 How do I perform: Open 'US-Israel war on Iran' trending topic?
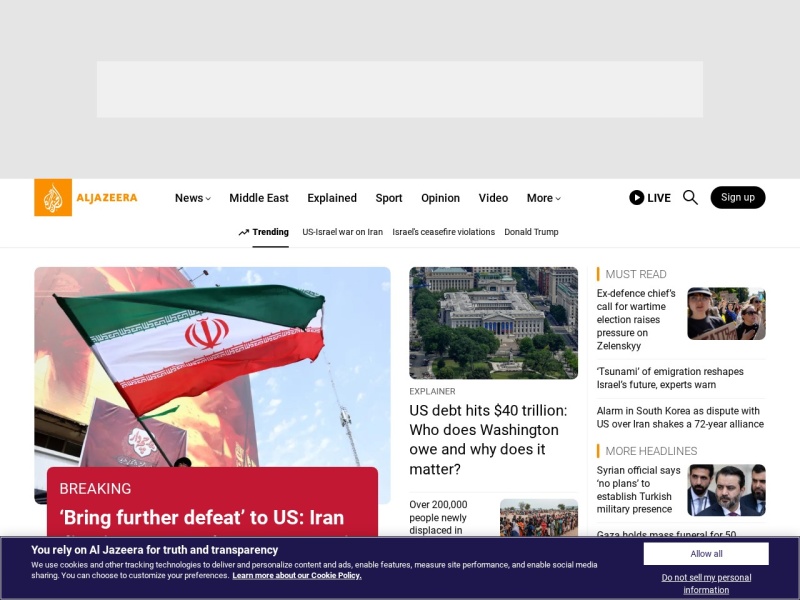point(342,232)
